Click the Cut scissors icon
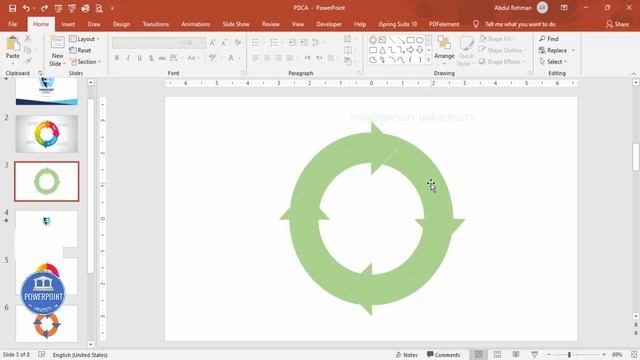The width and height of the screenshot is (640, 360). (x=28, y=39)
